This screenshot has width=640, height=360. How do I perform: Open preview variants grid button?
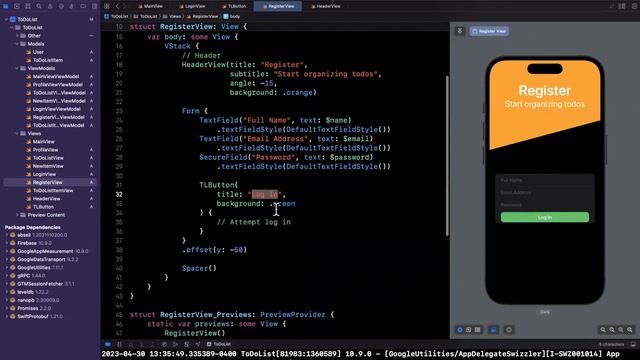[478, 329]
